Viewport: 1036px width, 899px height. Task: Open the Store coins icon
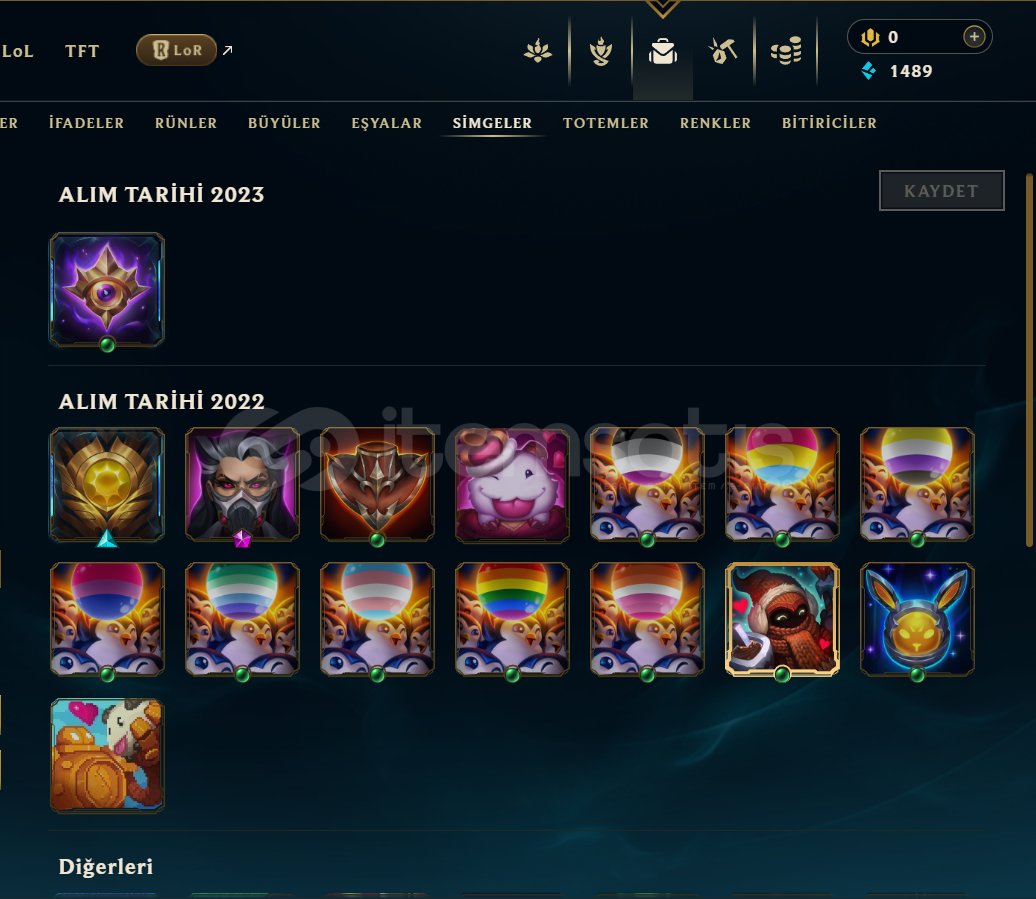click(786, 51)
